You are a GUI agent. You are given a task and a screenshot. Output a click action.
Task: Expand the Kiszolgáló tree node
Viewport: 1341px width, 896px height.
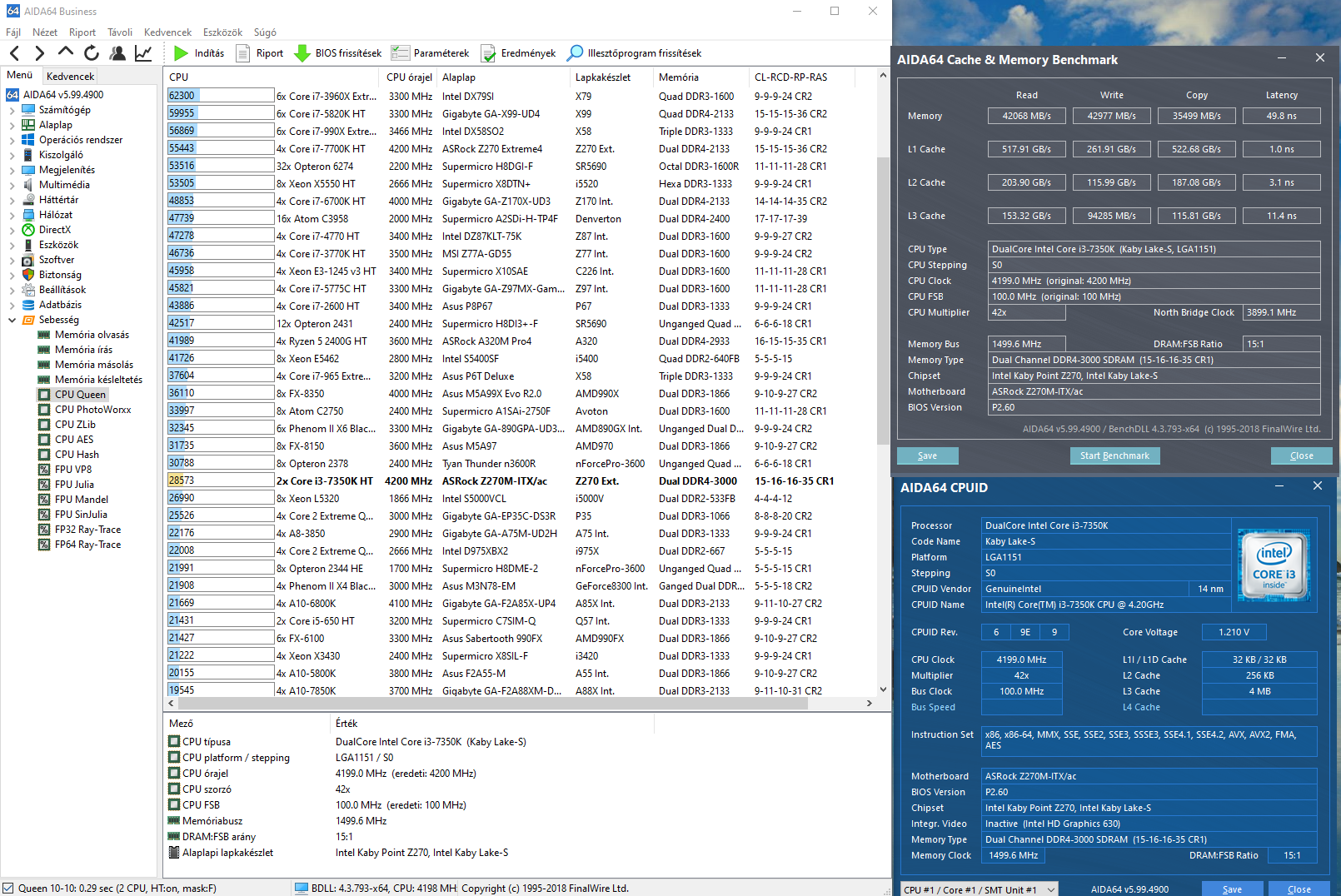click(x=12, y=155)
